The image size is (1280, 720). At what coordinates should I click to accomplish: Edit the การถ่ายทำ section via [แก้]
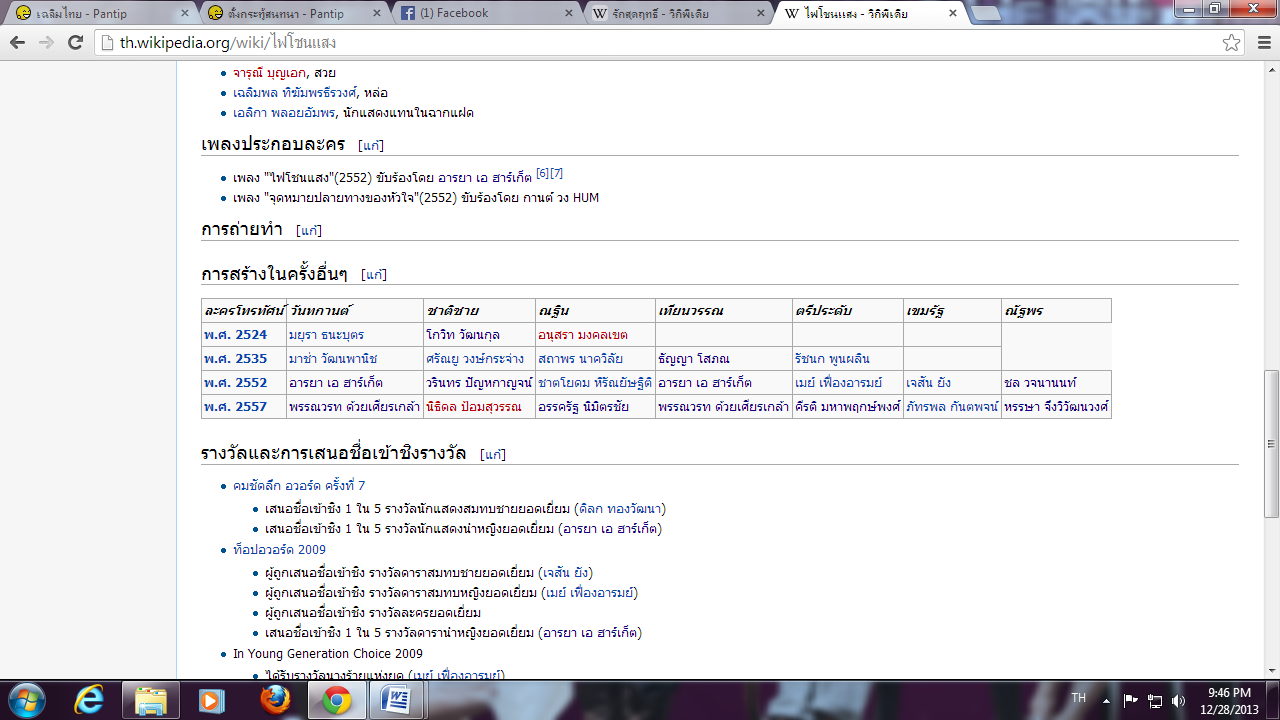click(x=309, y=230)
